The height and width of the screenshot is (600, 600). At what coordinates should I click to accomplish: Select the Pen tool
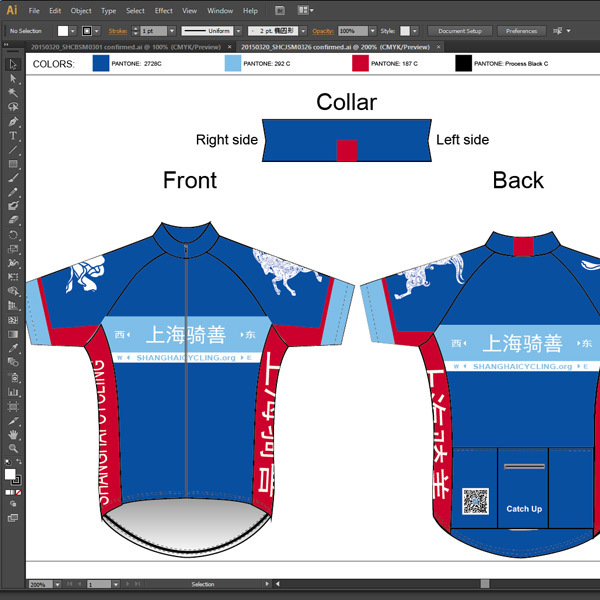tap(13, 122)
